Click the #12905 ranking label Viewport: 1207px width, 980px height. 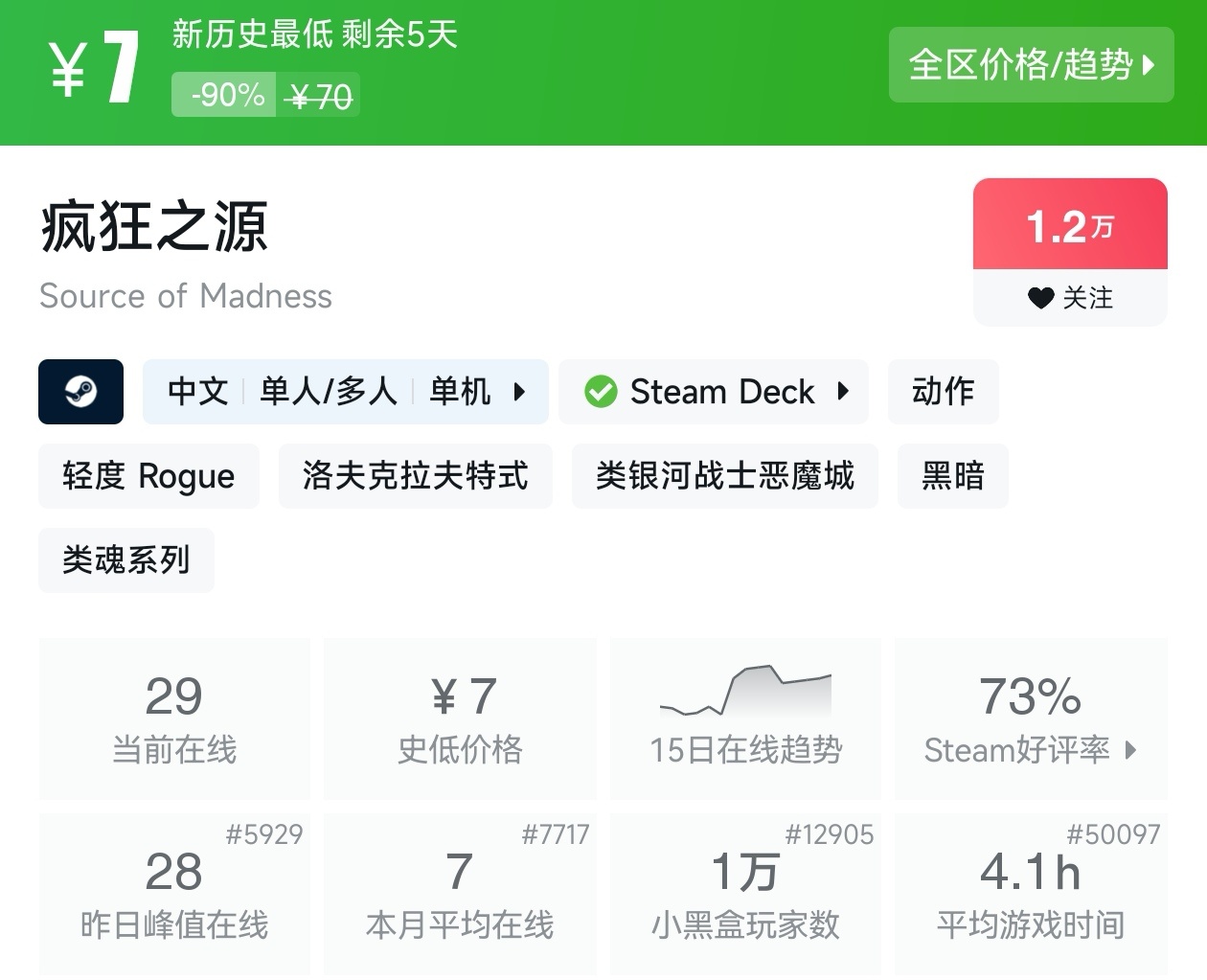tap(830, 834)
